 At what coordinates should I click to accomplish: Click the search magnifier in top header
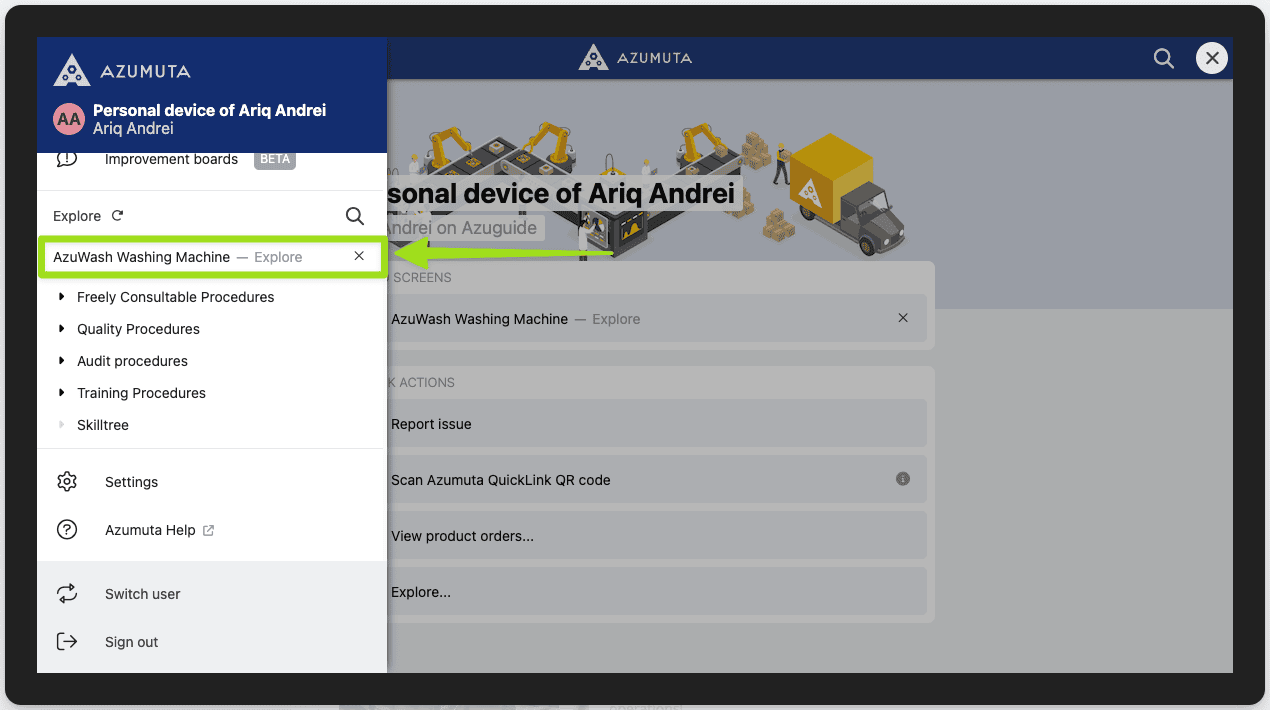coord(1164,59)
